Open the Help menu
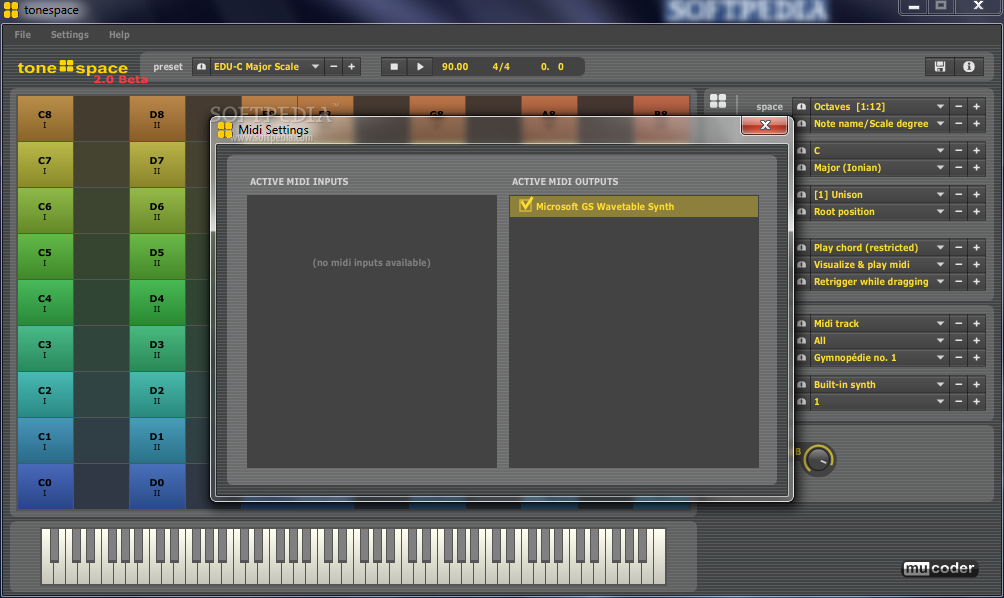Image resolution: width=1004 pixels, height=598 pixels. (119, 35)
